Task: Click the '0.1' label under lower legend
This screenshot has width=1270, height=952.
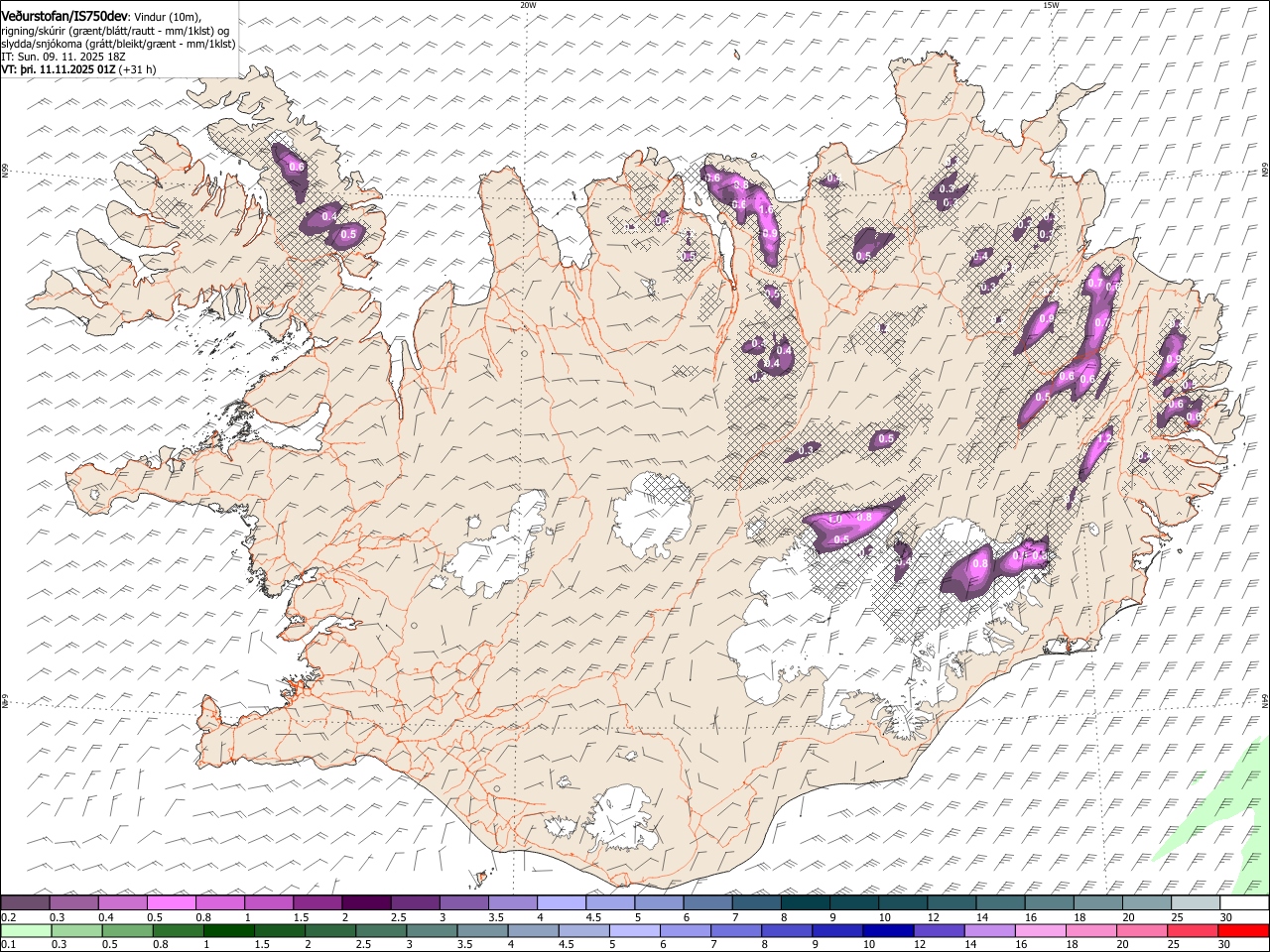Action: coord(8,944)
